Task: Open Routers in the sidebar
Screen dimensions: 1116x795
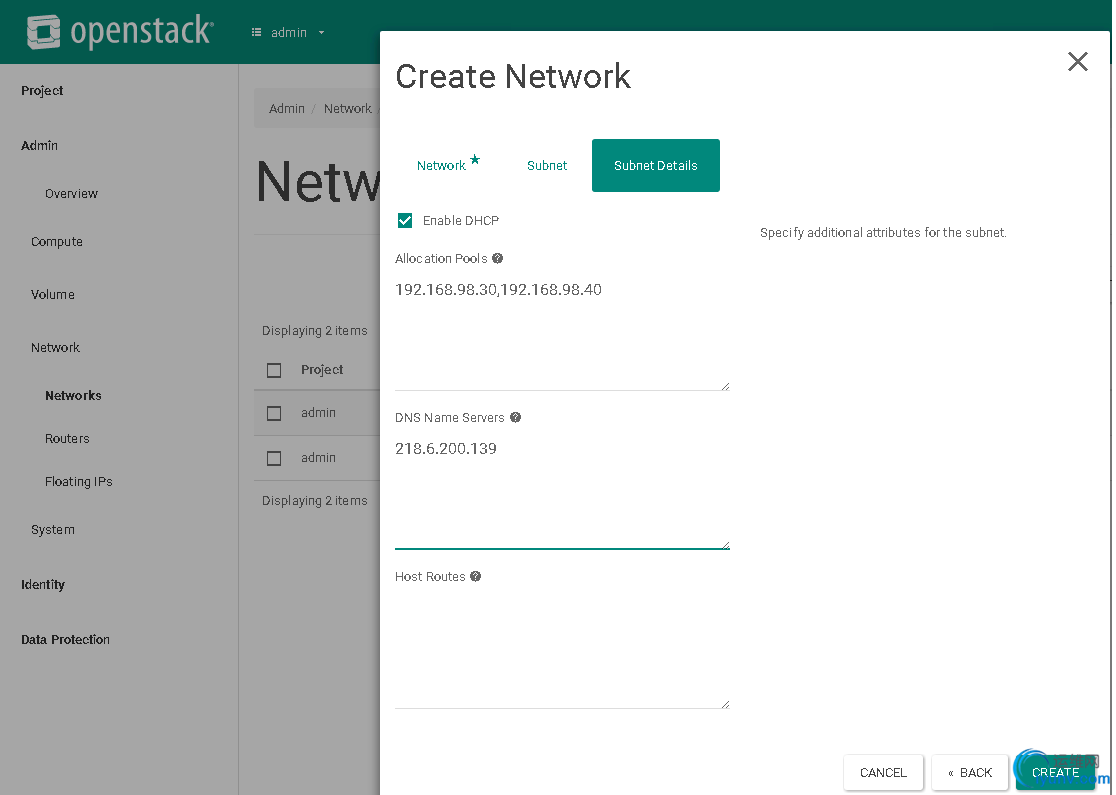Action: tap(67, 439)
